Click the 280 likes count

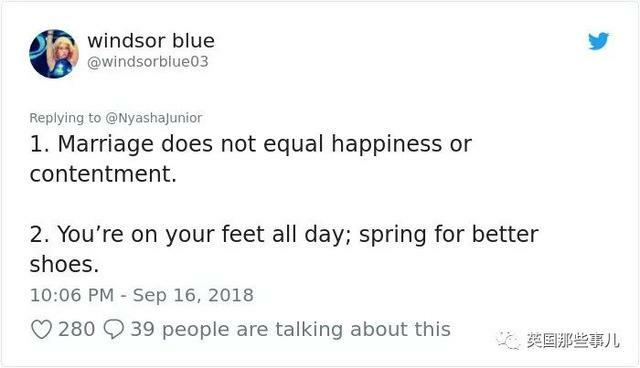click(76, 329)
